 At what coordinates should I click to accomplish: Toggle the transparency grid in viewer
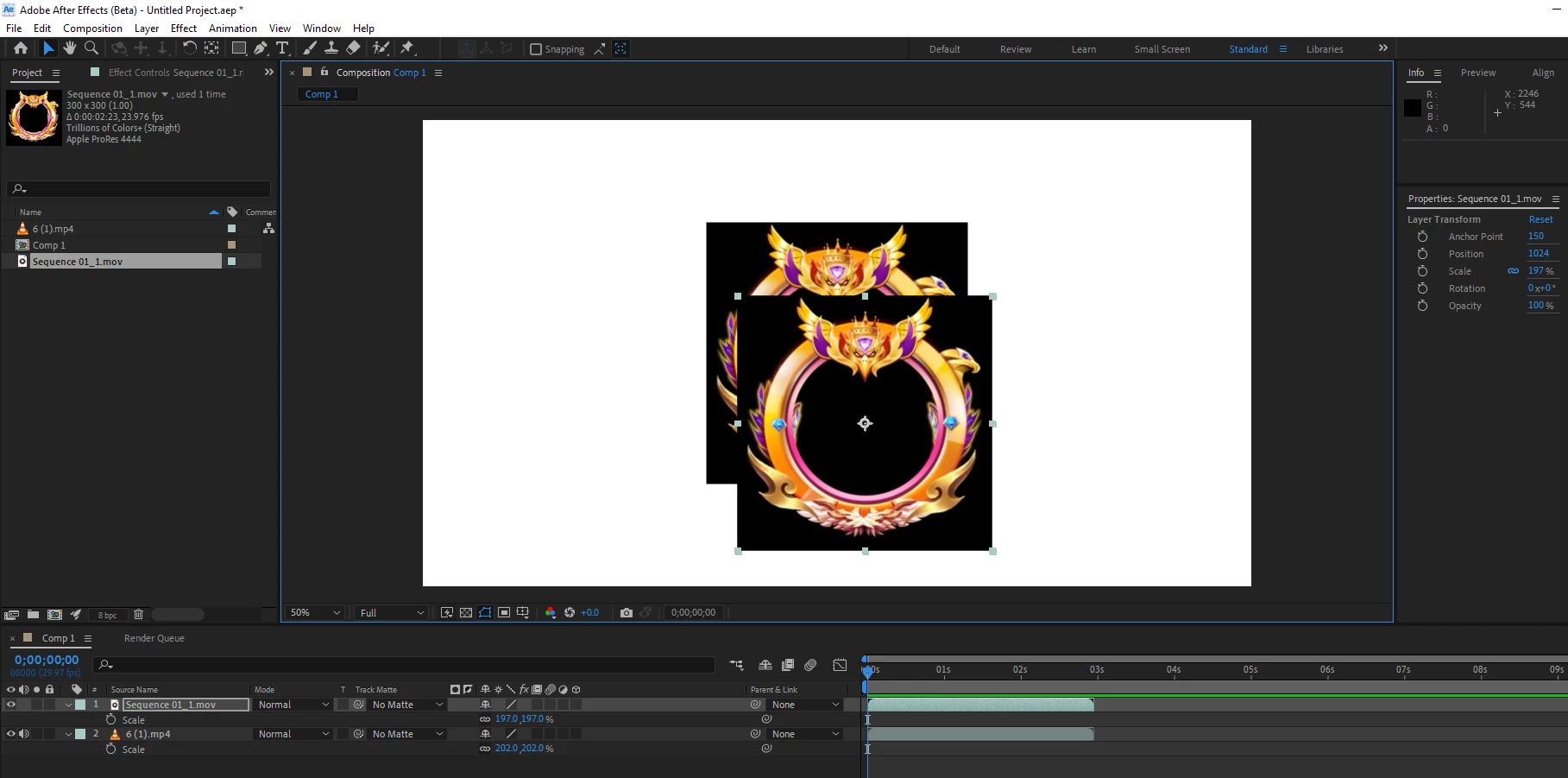click(x=466, y=613)
